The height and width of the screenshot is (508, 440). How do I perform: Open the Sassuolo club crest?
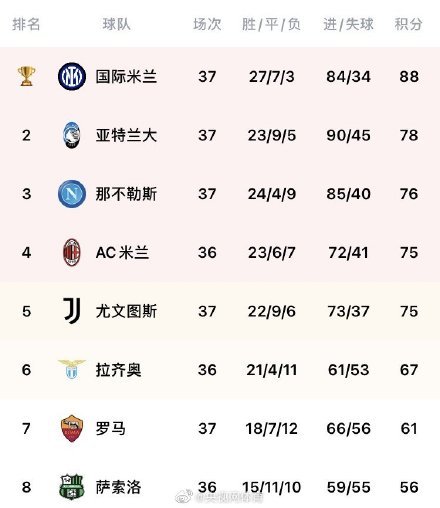pos(72,487)
